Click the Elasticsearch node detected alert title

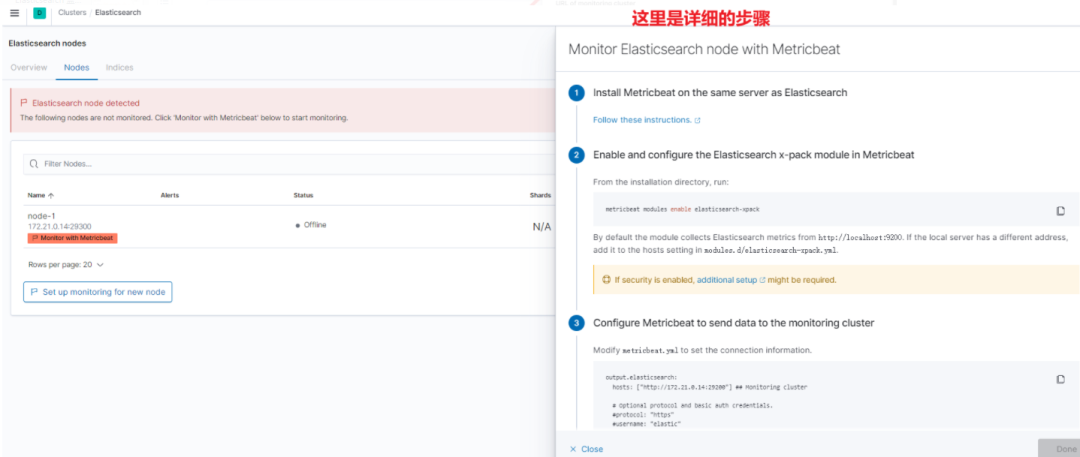(86, 103)
